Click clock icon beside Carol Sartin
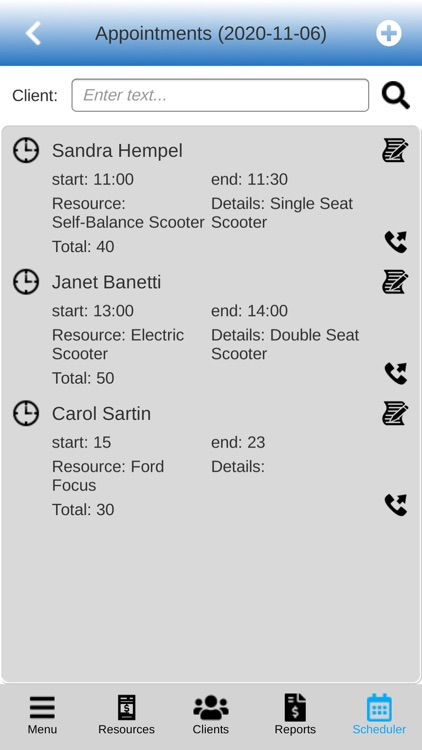Viewport: 422px width, 750px height. (26, 413)
